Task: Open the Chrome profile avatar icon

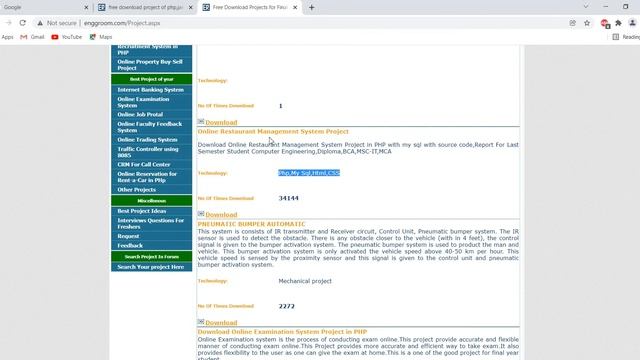Action: pos(632,23)
